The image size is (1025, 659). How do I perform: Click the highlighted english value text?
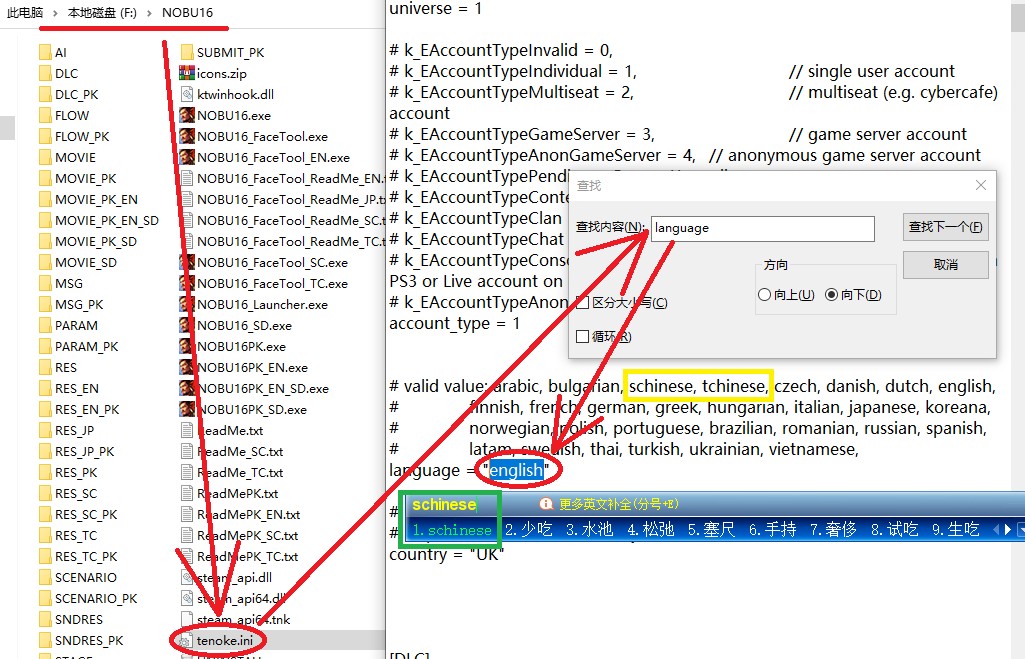click(x=516, y=470)
